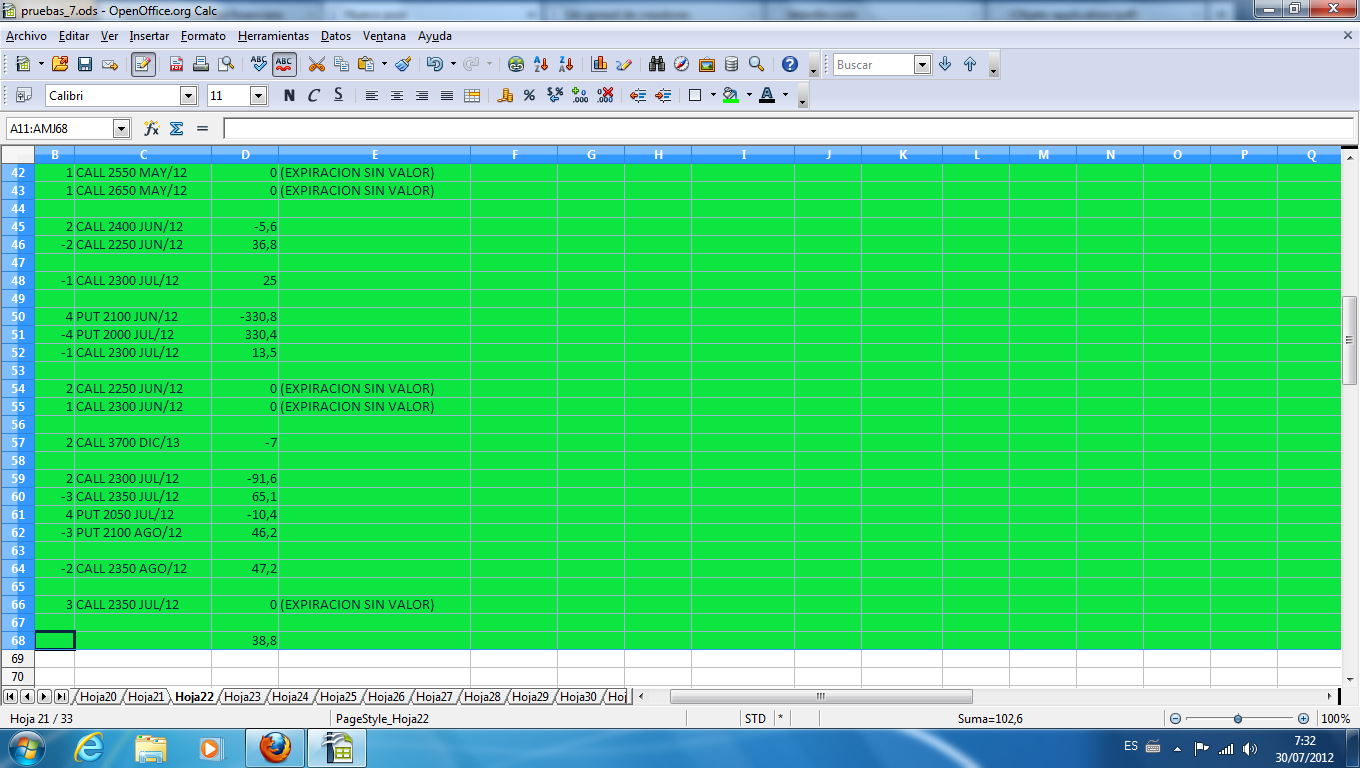Export directly as PDF
The image size is (1360, 768).
[x=176, y=64]
